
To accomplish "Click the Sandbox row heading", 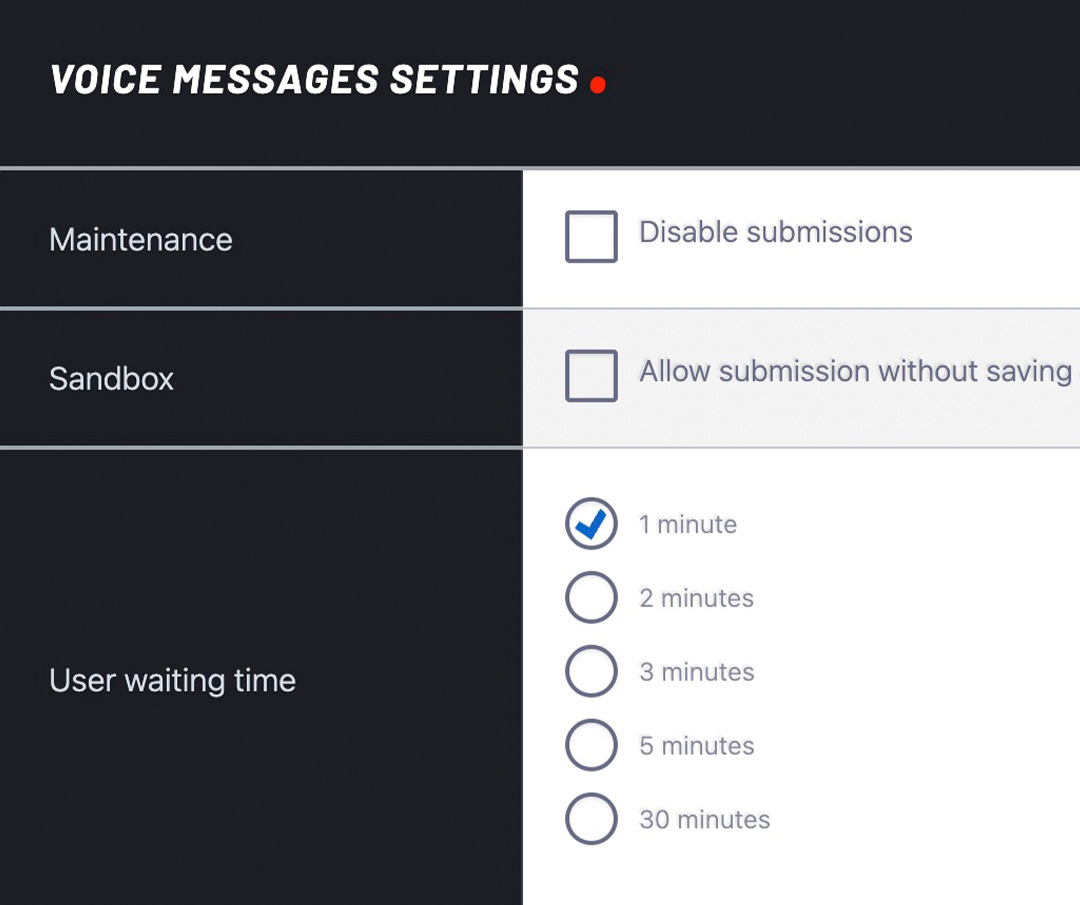I will coord(111,379).
